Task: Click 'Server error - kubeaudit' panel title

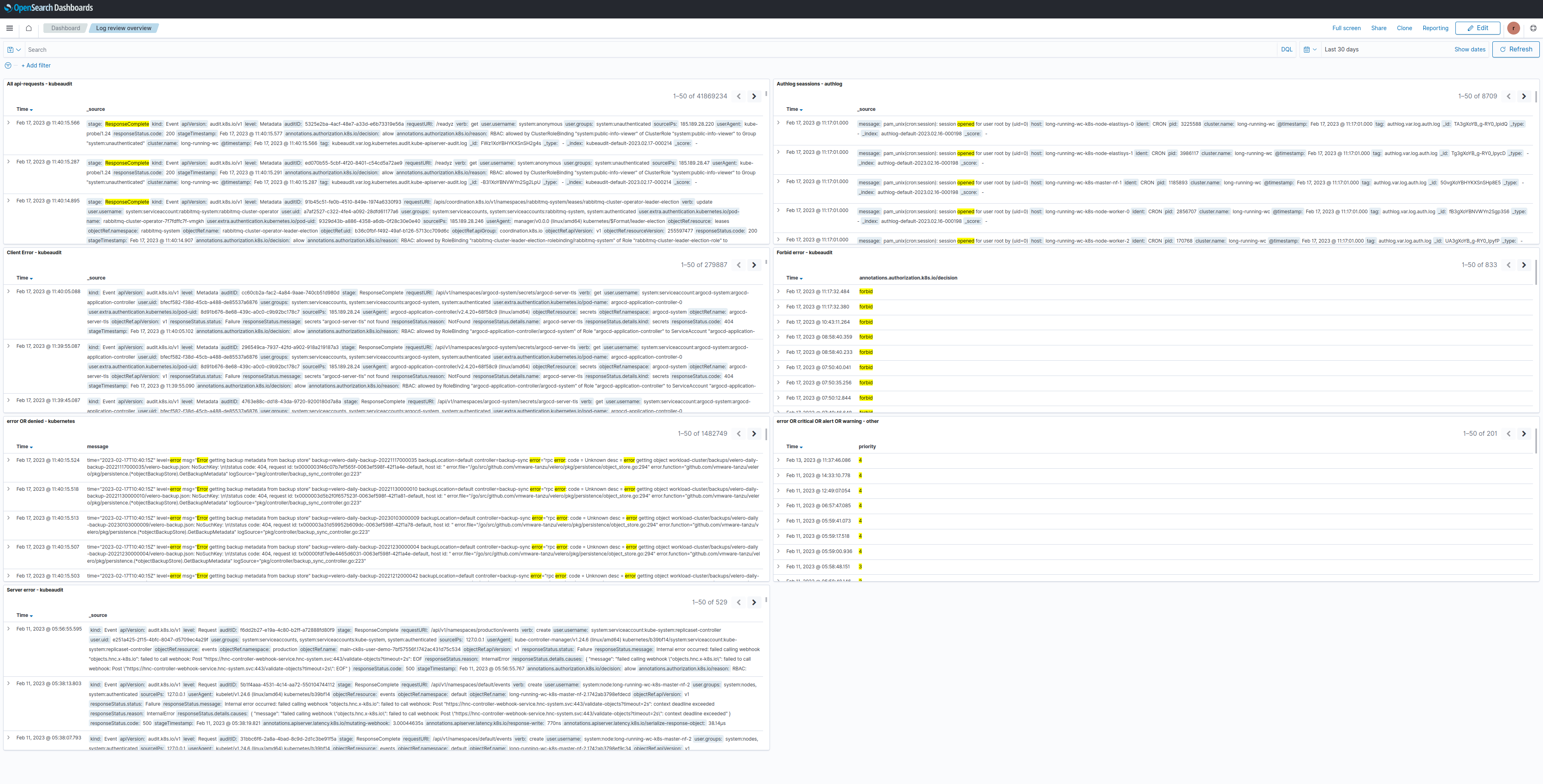Action: (35, 590)
